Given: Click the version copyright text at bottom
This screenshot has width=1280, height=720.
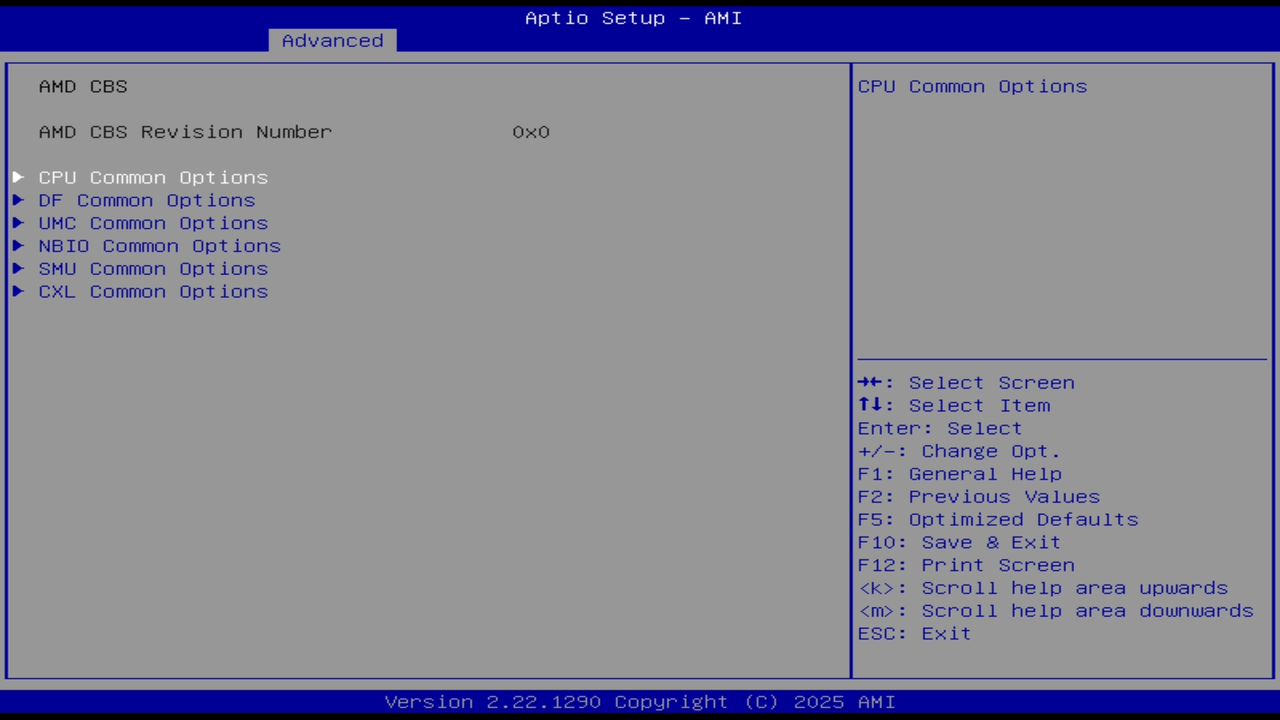Looking at the screenshot, I should [x=640, y=701].
